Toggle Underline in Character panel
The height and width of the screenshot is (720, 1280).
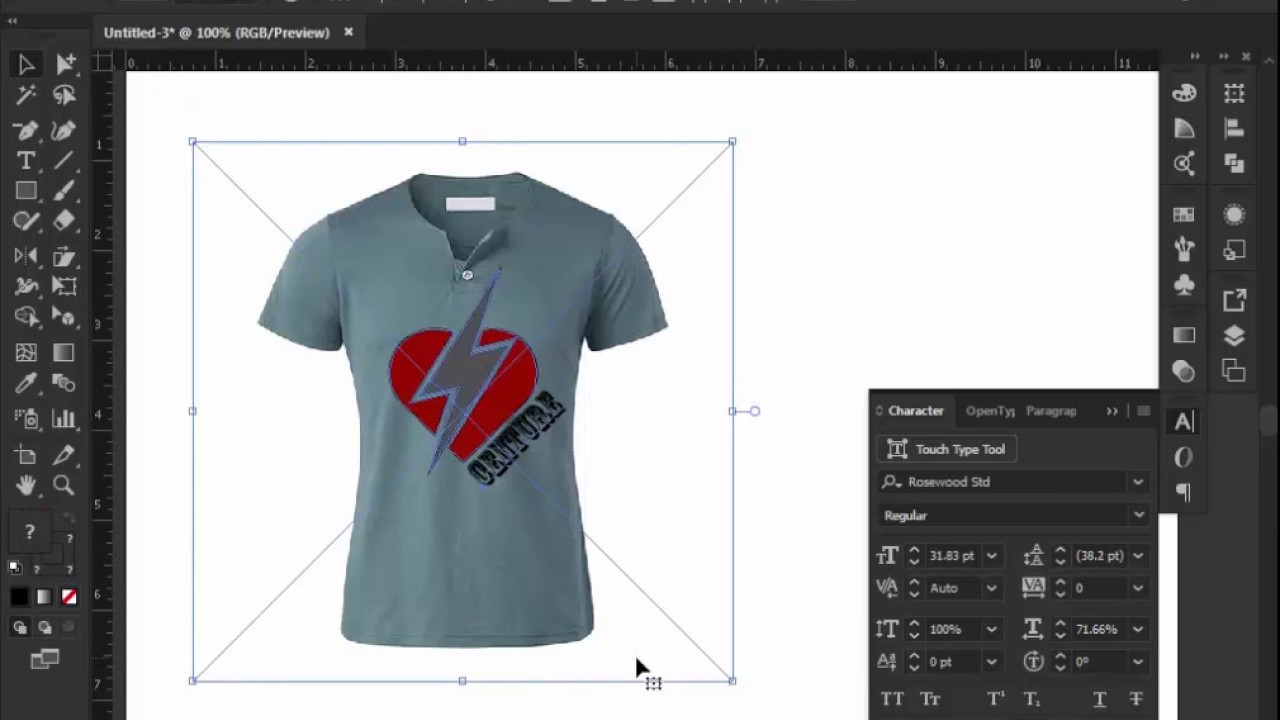point(1099,699)
